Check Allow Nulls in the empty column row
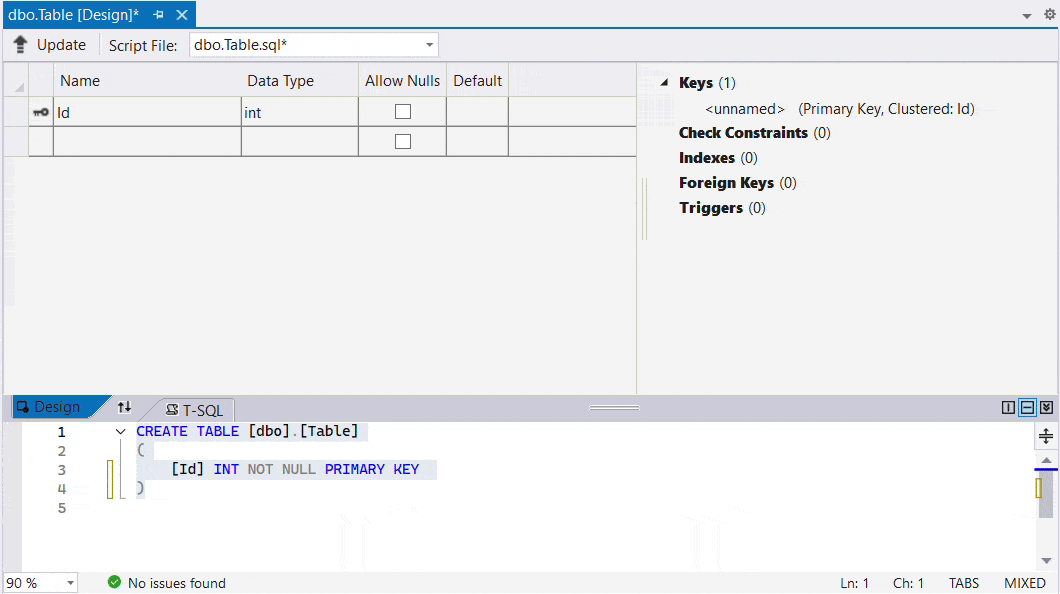This screenshot has width=1060, height=594. click(402, 141)
